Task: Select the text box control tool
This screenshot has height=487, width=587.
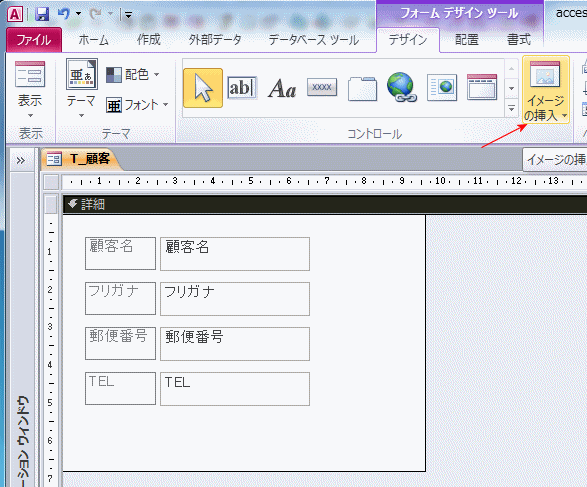Action: pyautogui.click(x=242, y=88)
